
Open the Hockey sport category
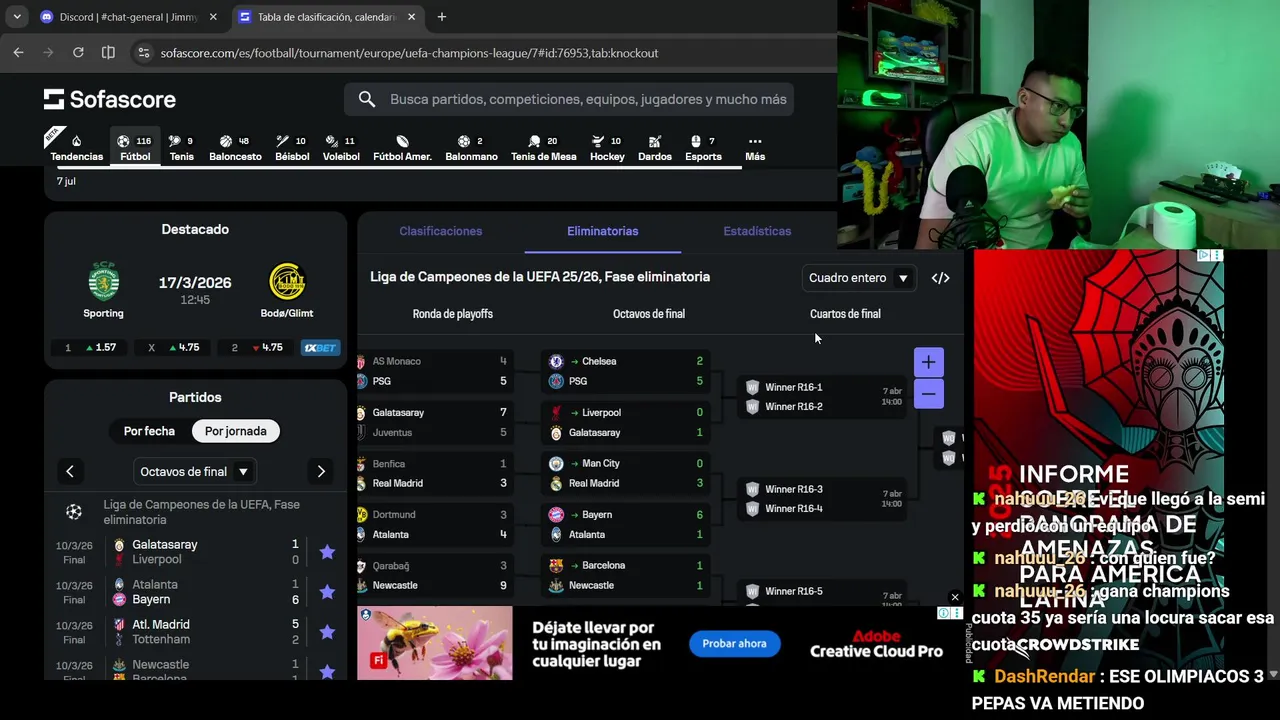point(607,148)
